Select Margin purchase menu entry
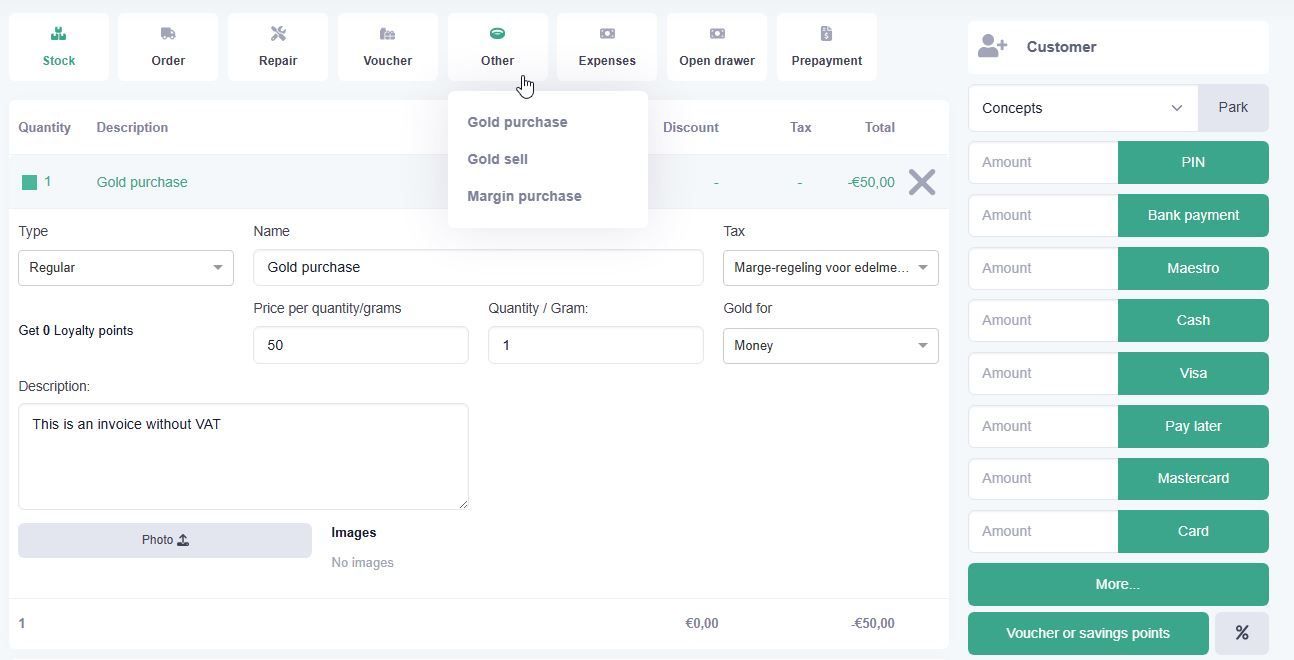This screenshot has height=660, width=1294. (x=524, y=196)
